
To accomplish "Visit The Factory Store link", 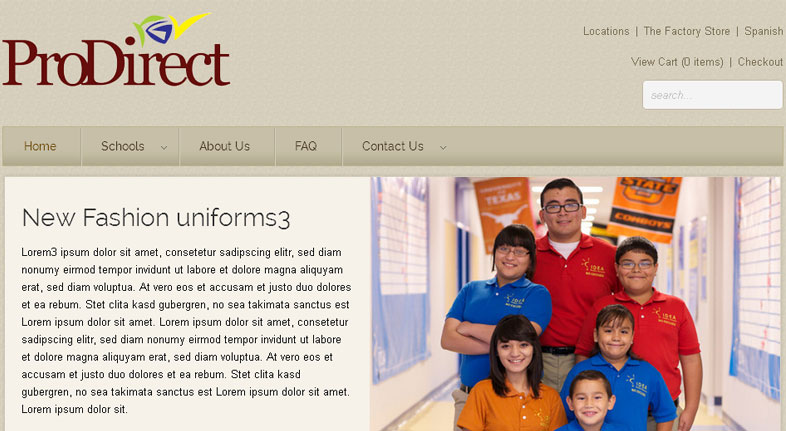I will point(687,31).
